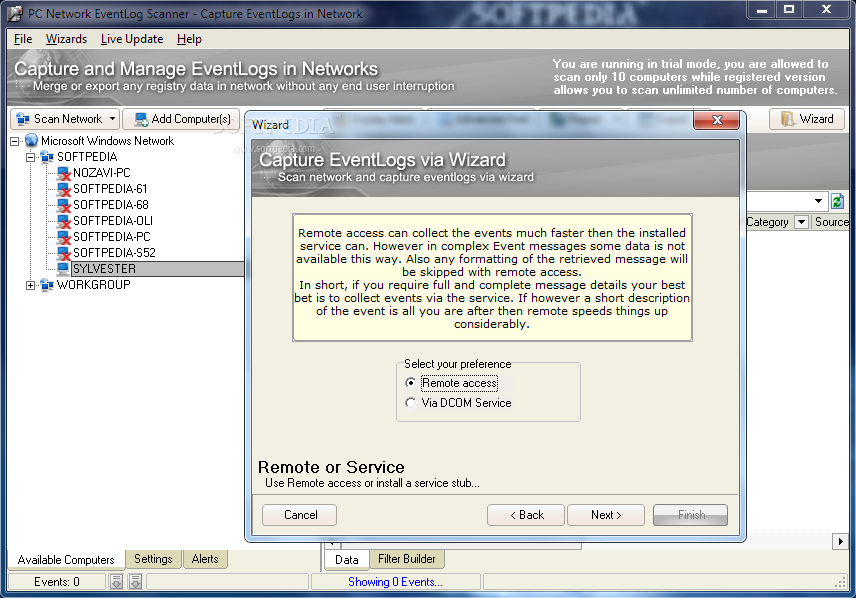Cancel the wizard dialog
856x598 pixels.
pos(300,515)
